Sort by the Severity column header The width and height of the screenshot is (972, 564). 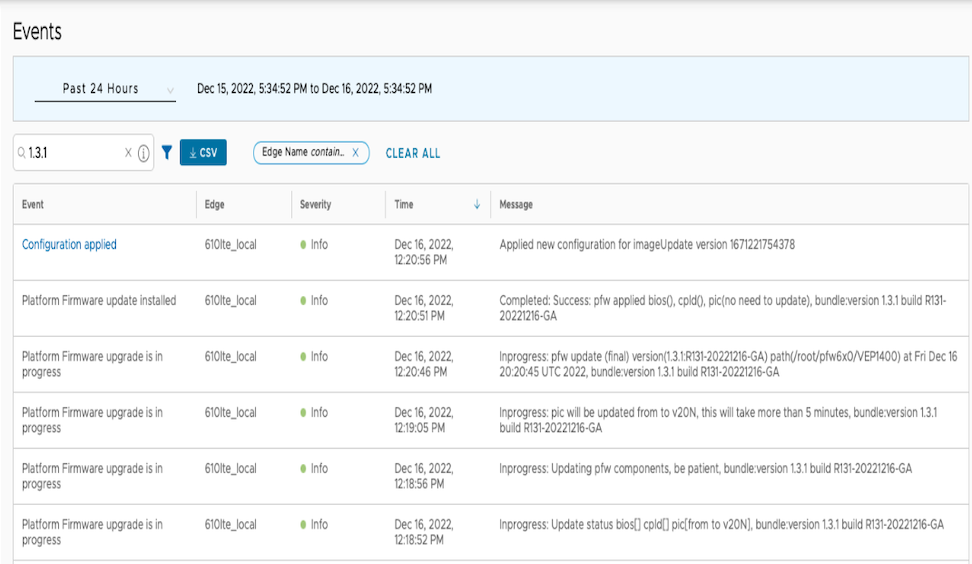coord(315,204)
